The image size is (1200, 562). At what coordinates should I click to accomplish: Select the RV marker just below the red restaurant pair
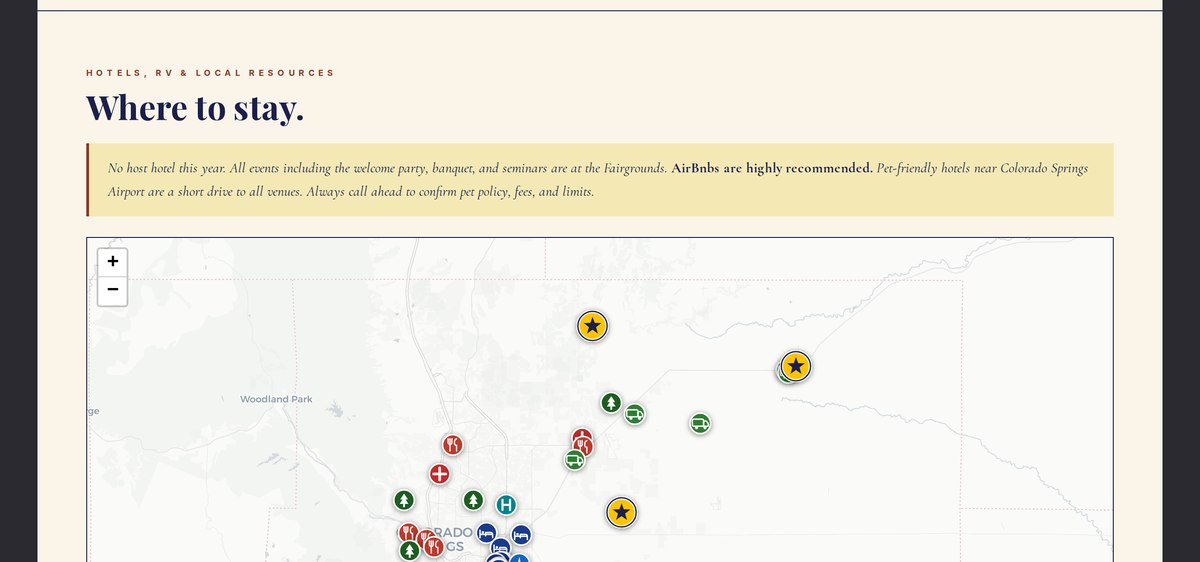click(x=574, y=460)
